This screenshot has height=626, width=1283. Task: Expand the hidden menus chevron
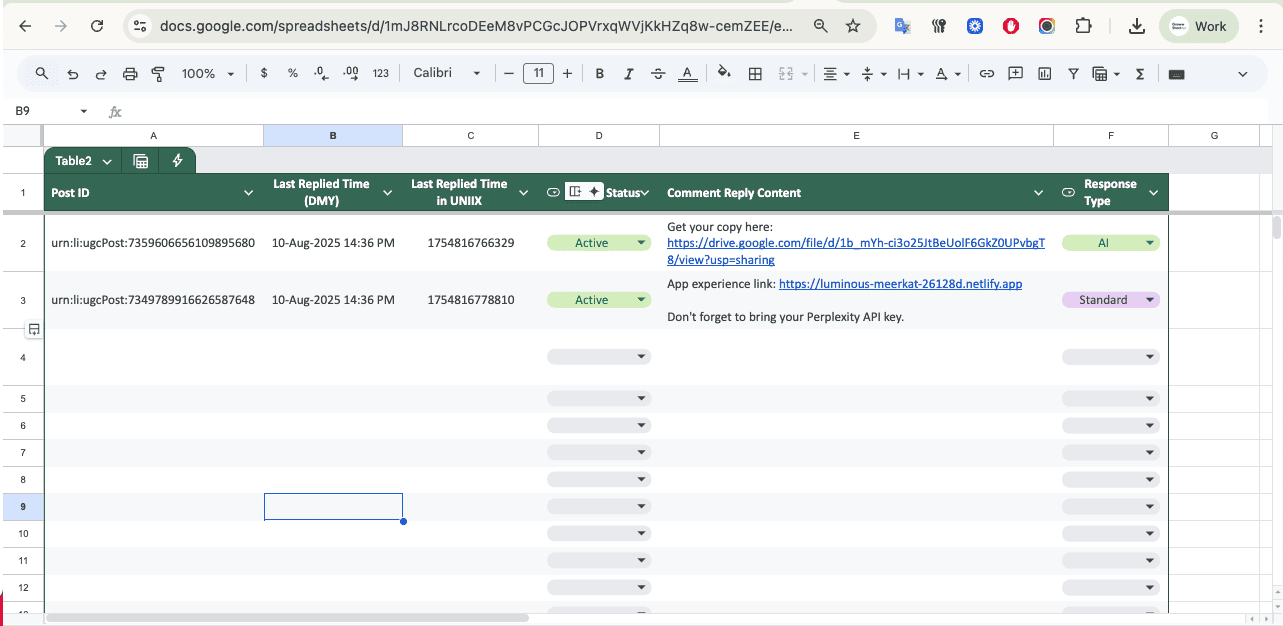point(1243,73)
